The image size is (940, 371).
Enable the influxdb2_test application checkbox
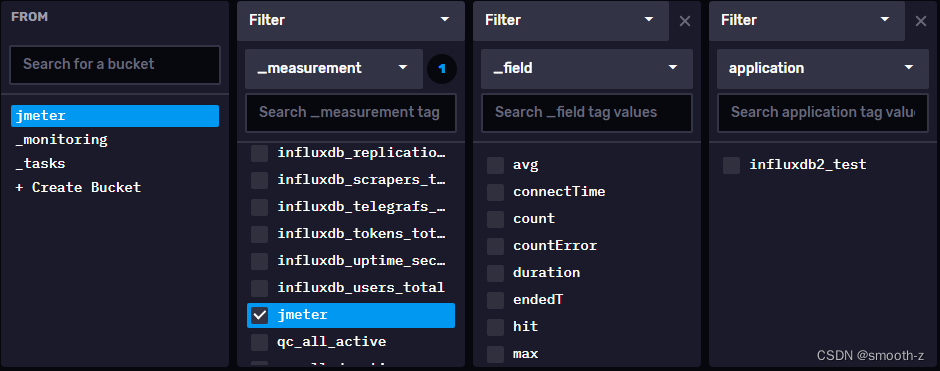[x=731, y=165]
